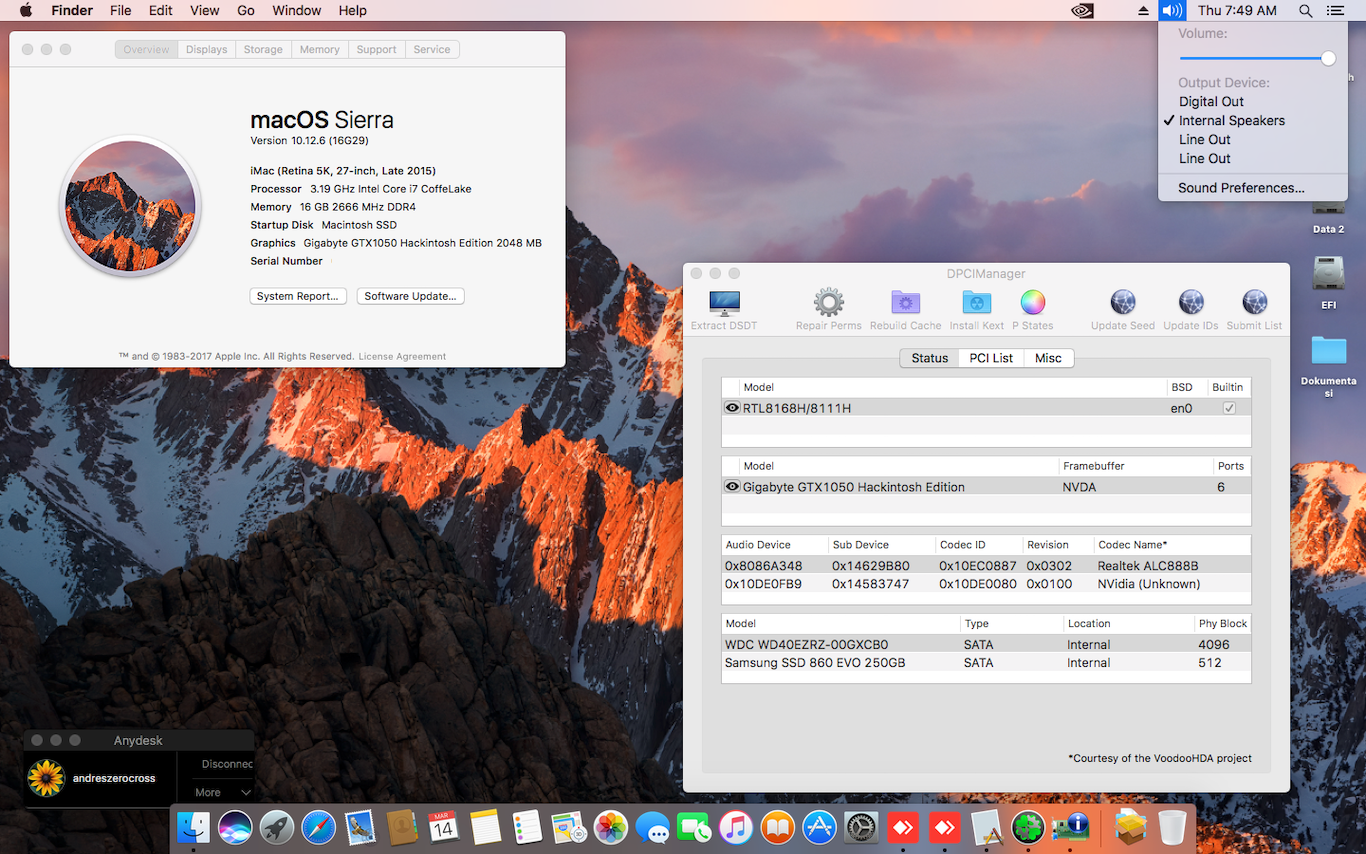
Task: Switch to the PCI List tab
Action: point(990,357)
